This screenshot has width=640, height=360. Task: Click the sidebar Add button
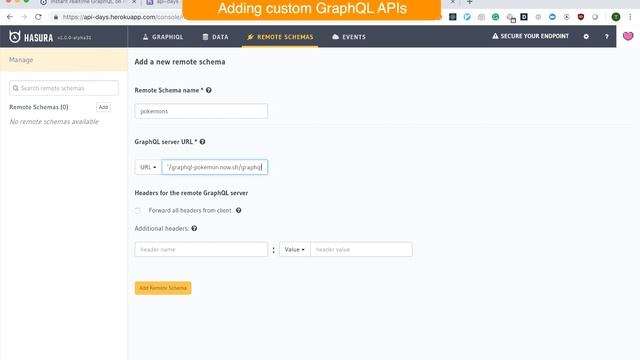coord(103,107)
